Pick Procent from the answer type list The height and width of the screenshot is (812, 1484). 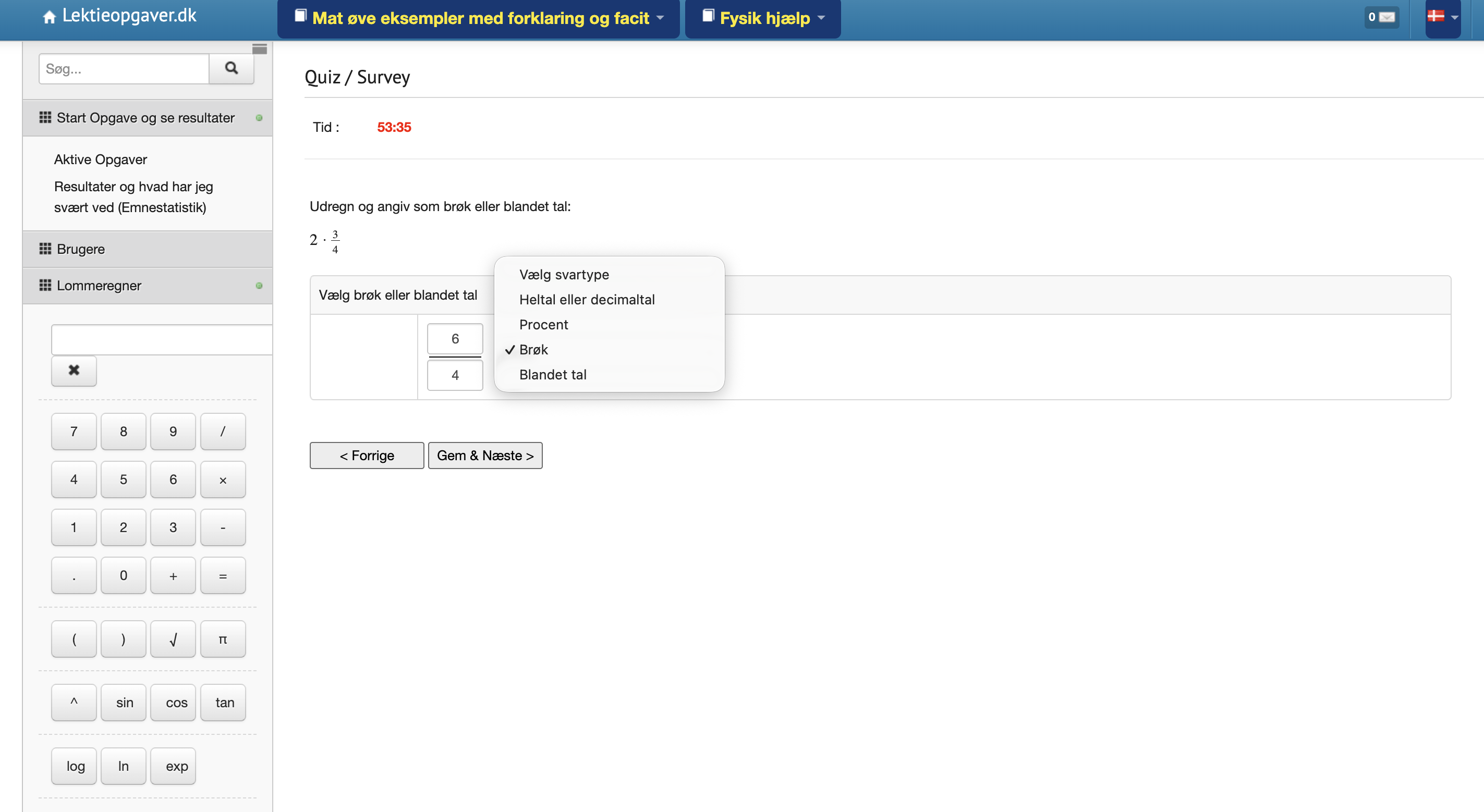(543, 325)
